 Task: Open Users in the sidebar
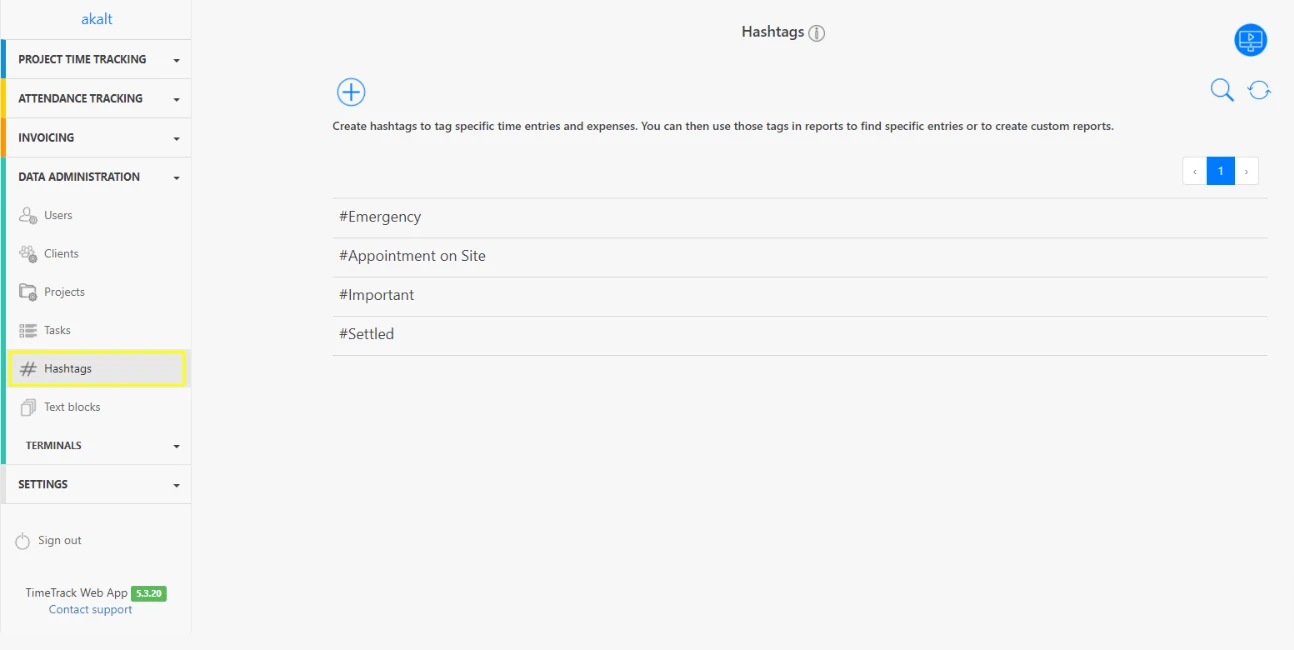click(58, 215)
